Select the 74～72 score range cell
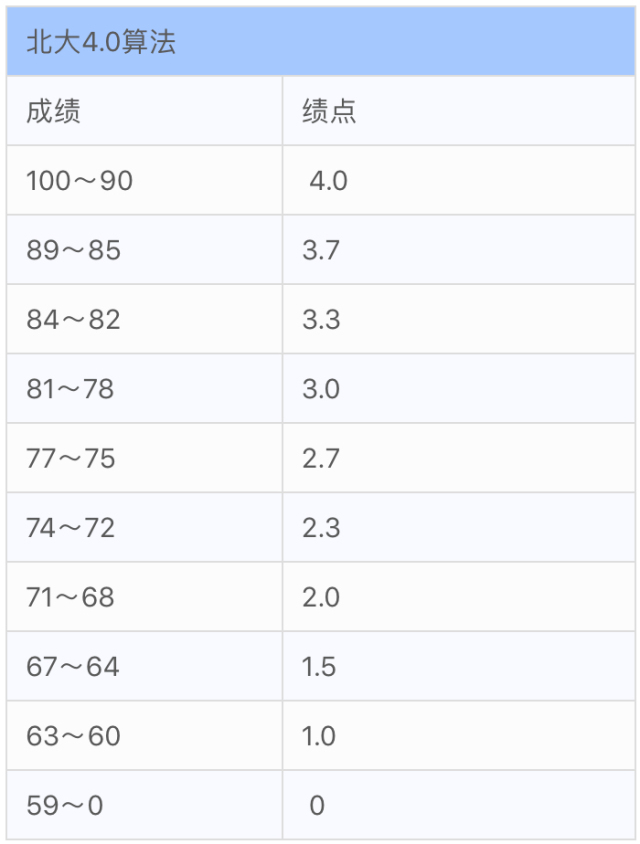This screenshot has width=640, height=844. click(144, 528)
